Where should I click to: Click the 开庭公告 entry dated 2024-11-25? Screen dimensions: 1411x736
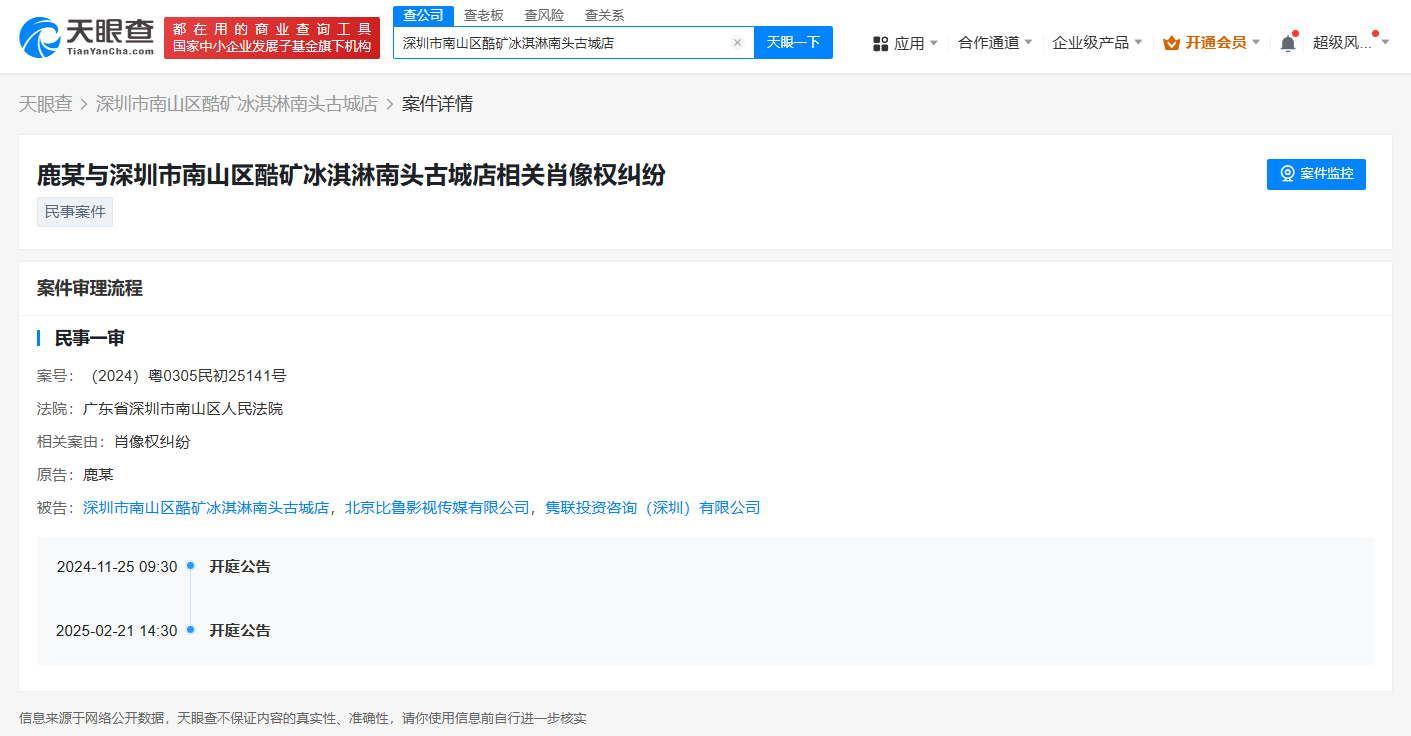pos(240,567)
